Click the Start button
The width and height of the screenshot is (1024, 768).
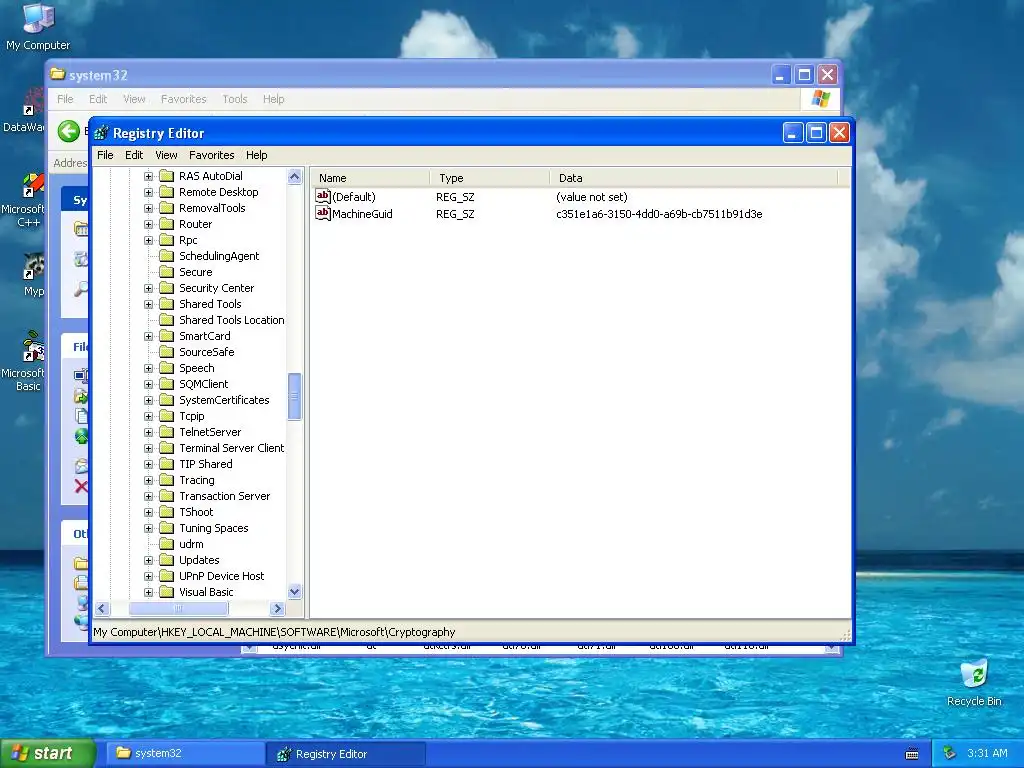tap(47, 753)
